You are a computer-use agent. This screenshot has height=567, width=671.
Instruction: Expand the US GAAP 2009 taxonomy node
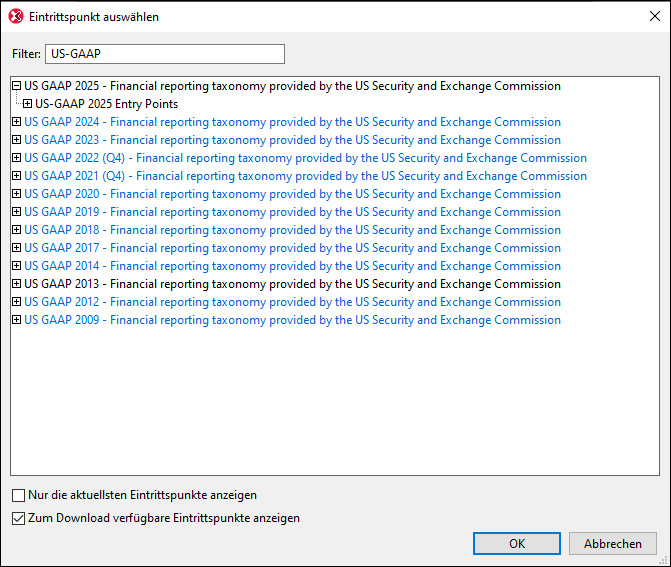point(17,320)
